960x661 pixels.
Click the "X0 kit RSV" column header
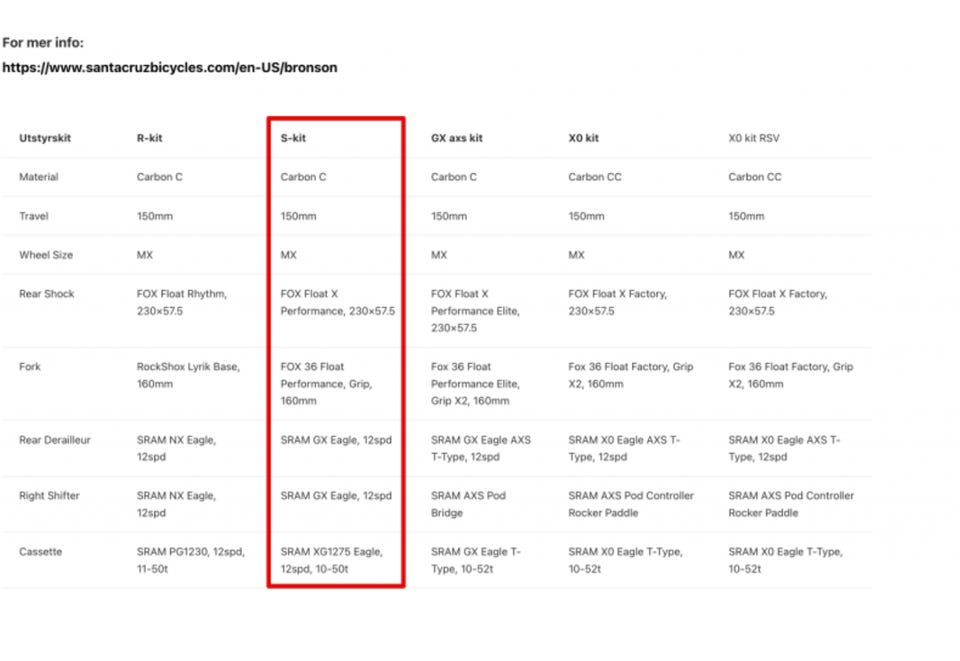click(x=754, y=138)
